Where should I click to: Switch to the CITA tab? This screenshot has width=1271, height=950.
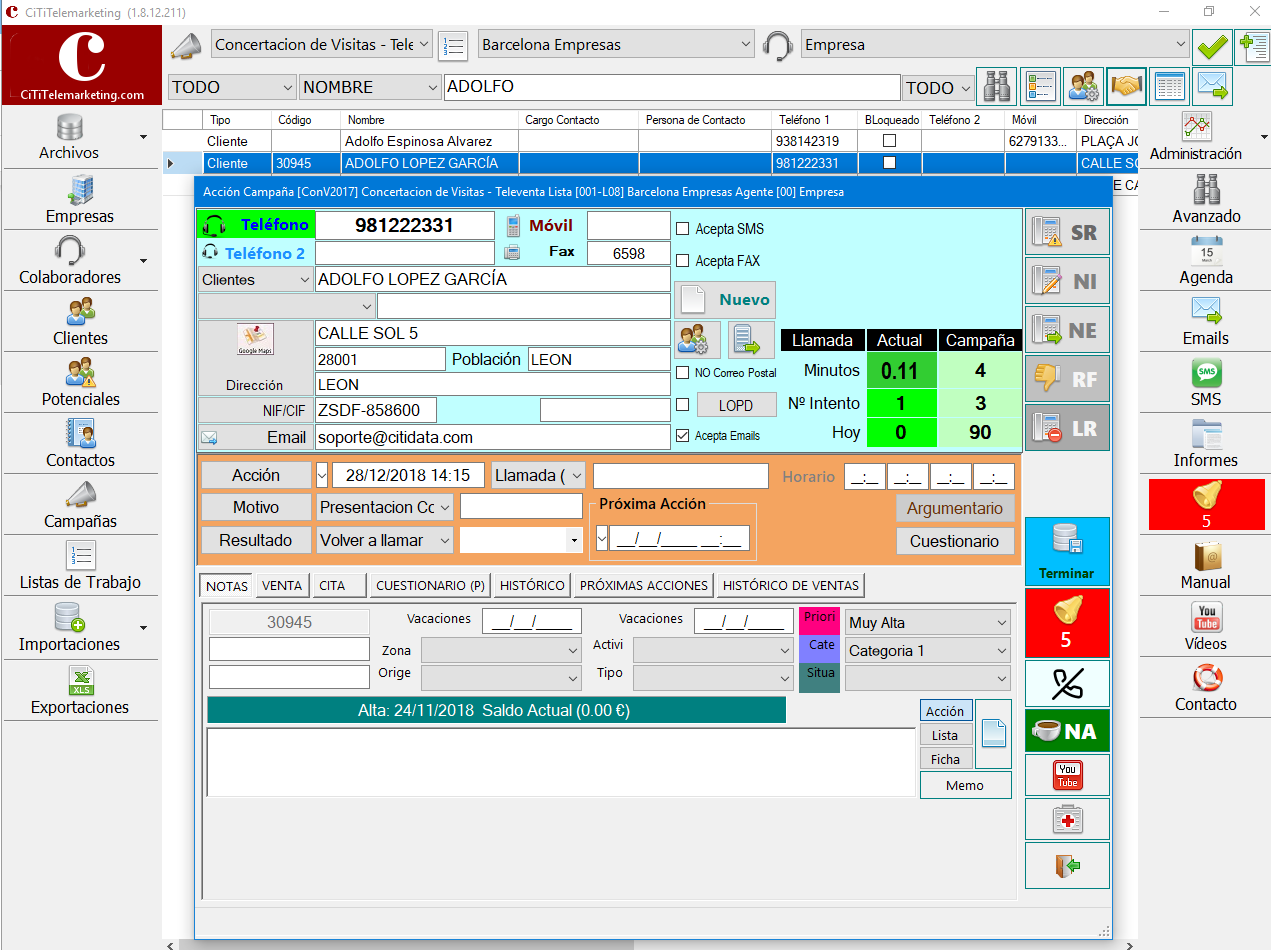click(x=338, y=586)
